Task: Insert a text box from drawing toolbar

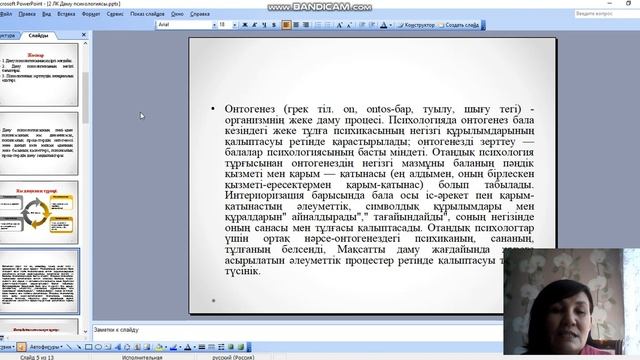Action: pyautogui.click(x=108, y=347)
